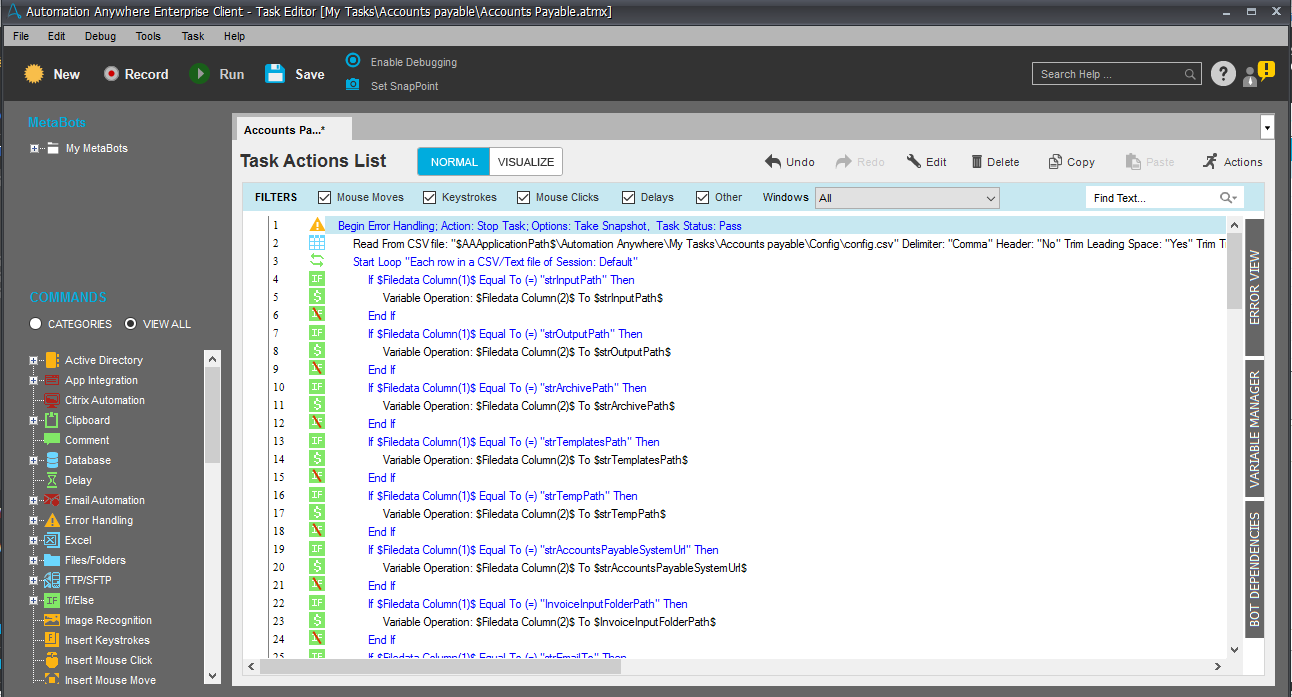The width and height of the screenshot is (1292, 697).
Task: Click the Undo arrow in toolbar
Action: pyautogui.click(x=773, y=162)
